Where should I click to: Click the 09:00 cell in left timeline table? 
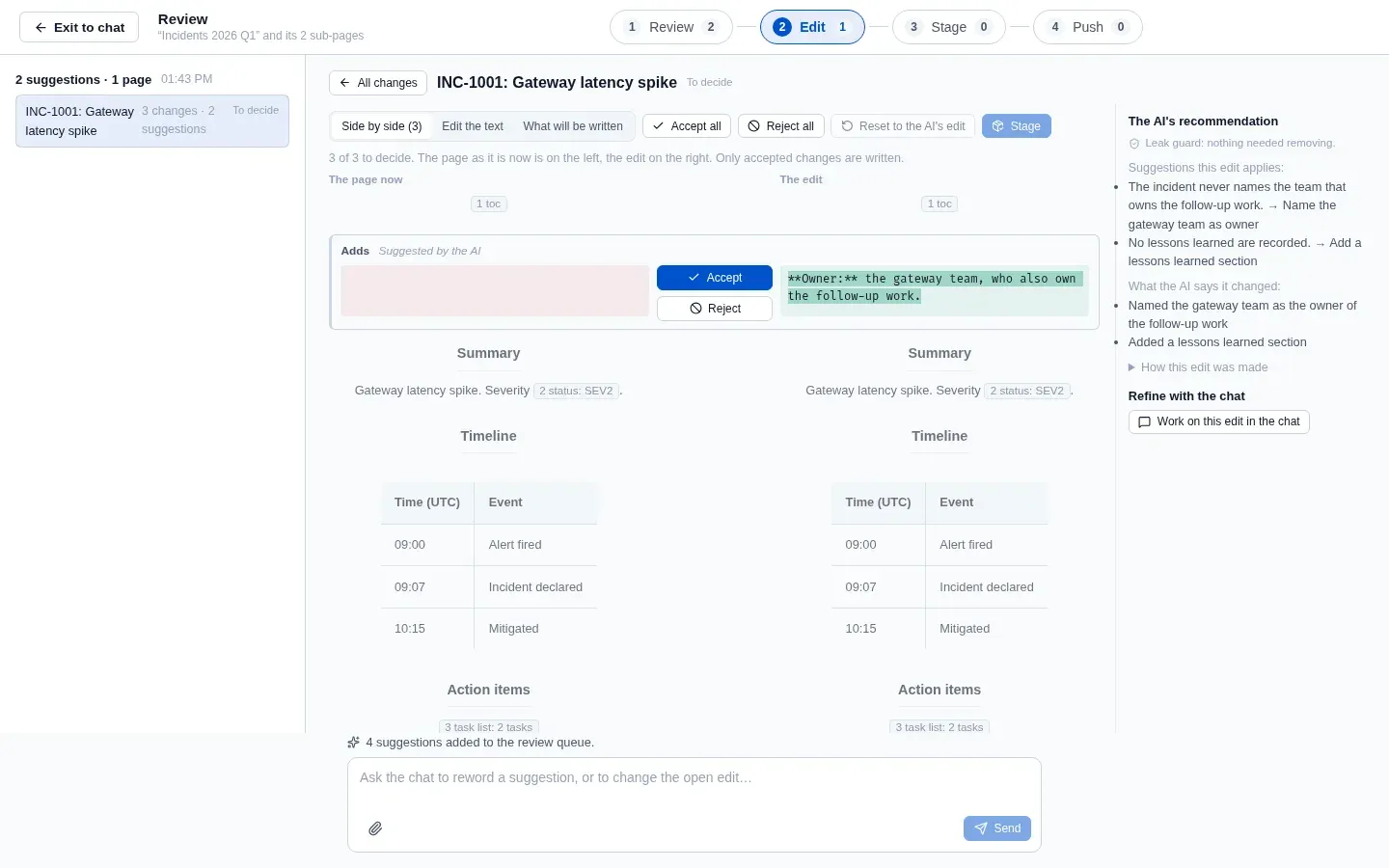pyautogui.click(x=427, y=545)
